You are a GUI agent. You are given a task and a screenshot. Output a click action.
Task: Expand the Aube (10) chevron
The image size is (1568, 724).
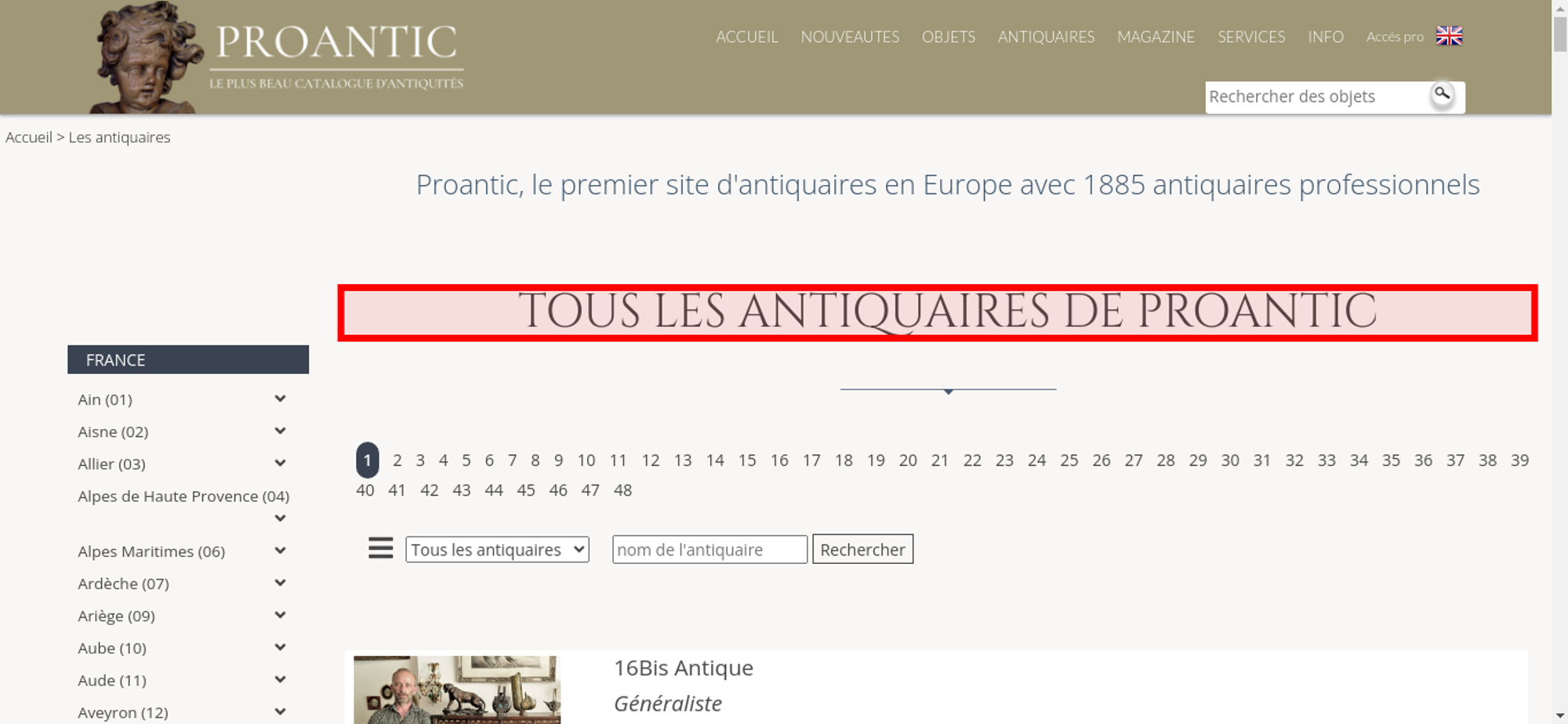tap(280, 647)
